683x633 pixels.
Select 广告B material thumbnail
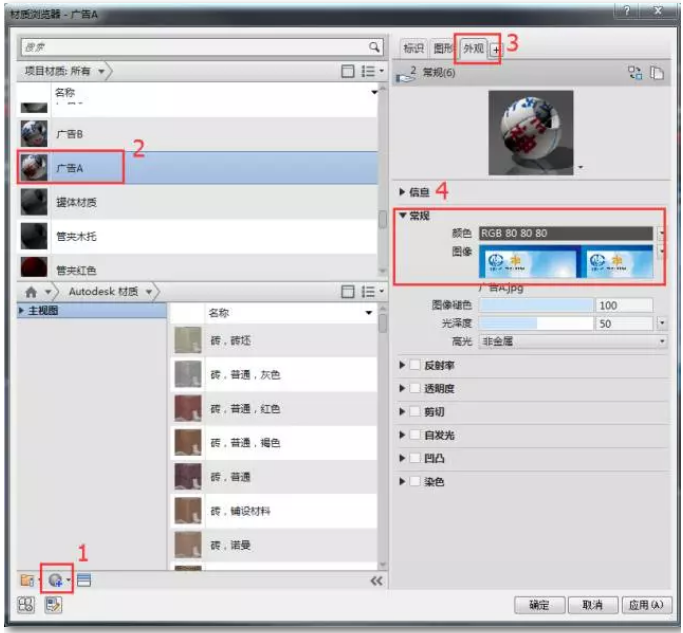coord(34,133)
